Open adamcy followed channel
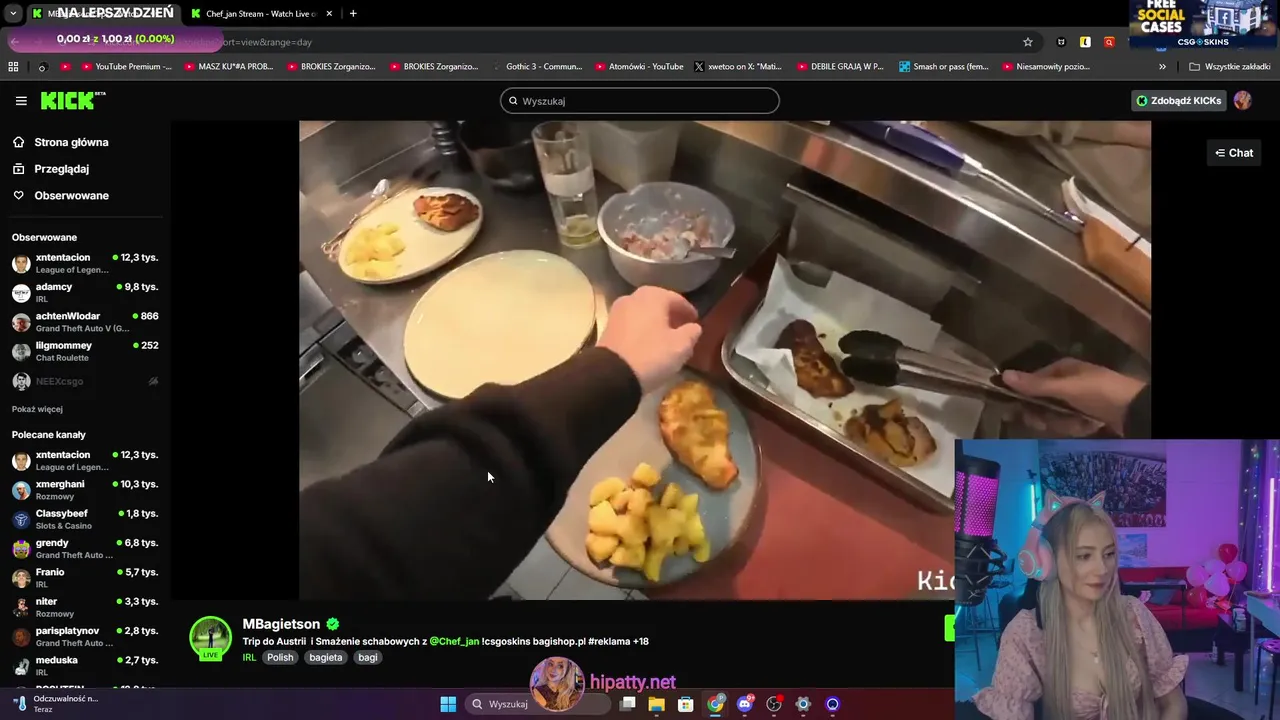 pos(85,292)
